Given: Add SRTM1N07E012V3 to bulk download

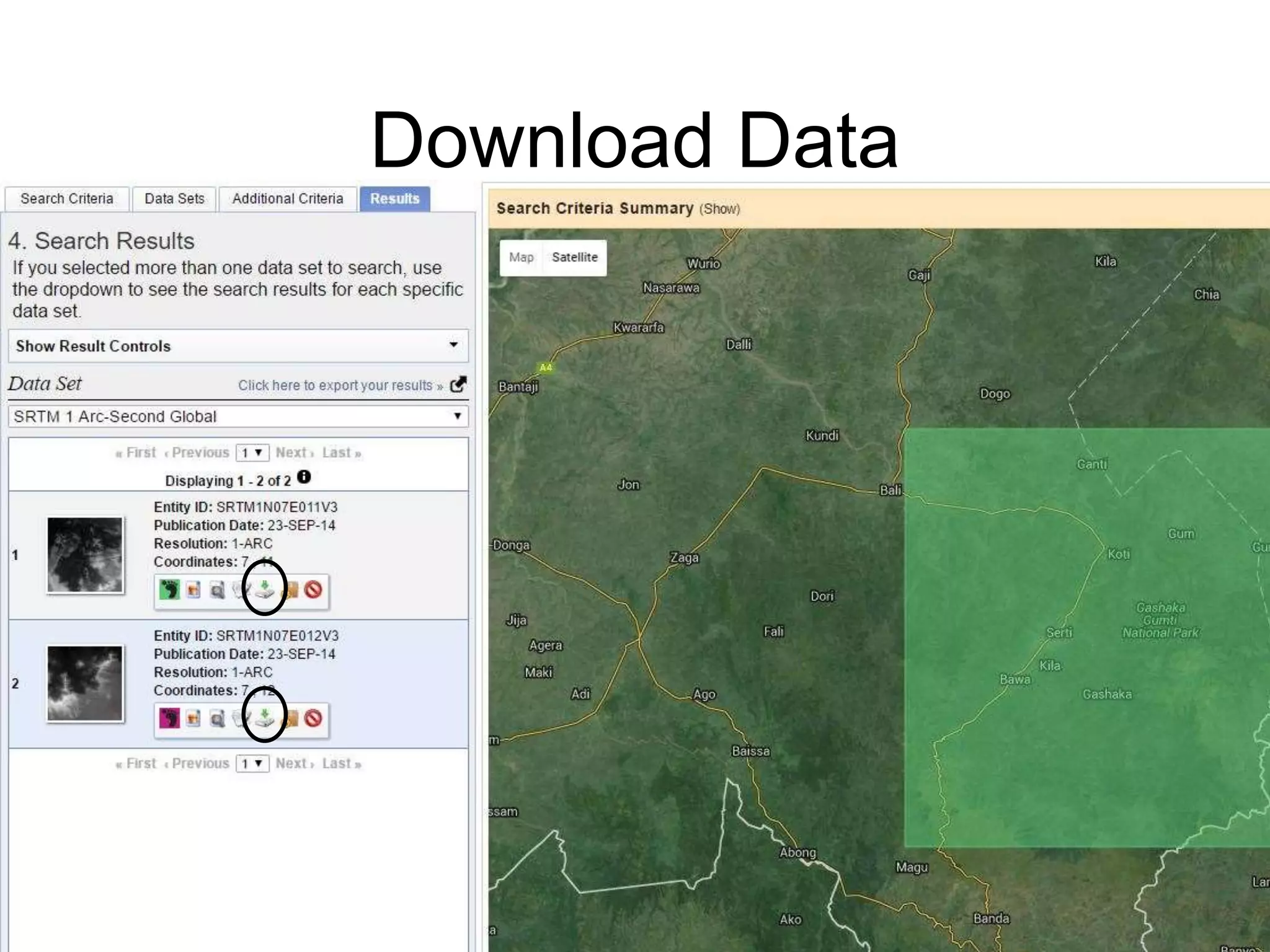Looking at the screenshot, I should tap(290, 719).
